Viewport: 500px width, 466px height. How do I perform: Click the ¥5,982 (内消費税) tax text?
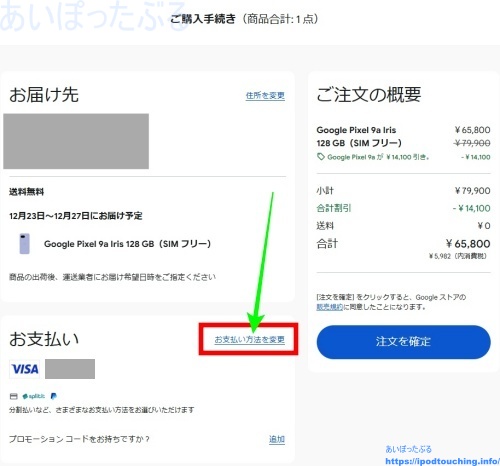coord(458,256)
